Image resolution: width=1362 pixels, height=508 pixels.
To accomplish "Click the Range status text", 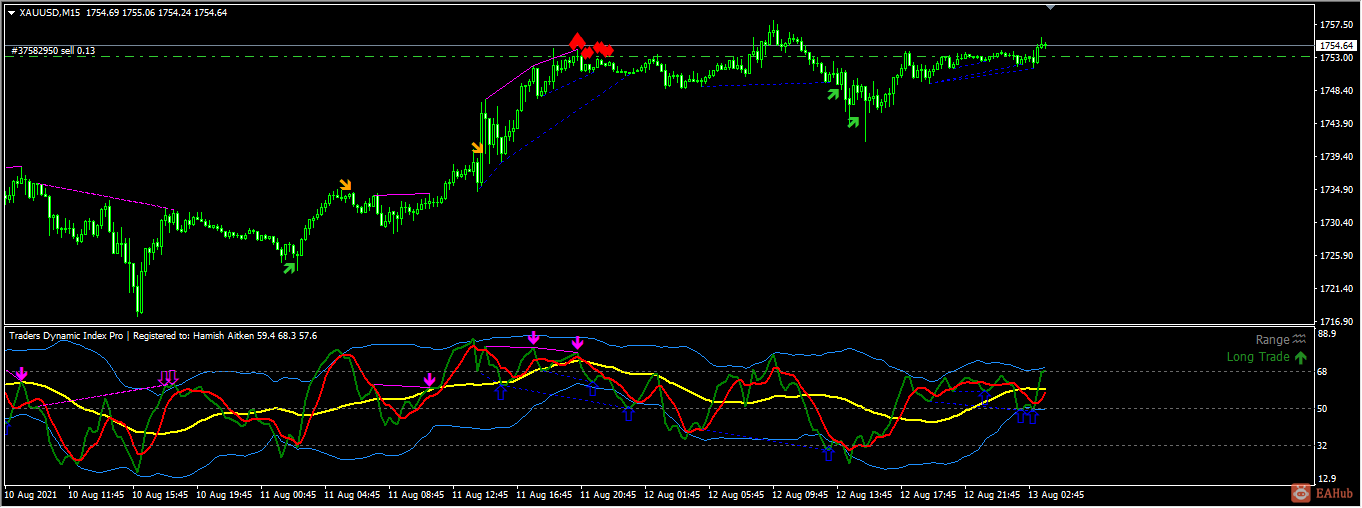I will (x=1272, y=340).
